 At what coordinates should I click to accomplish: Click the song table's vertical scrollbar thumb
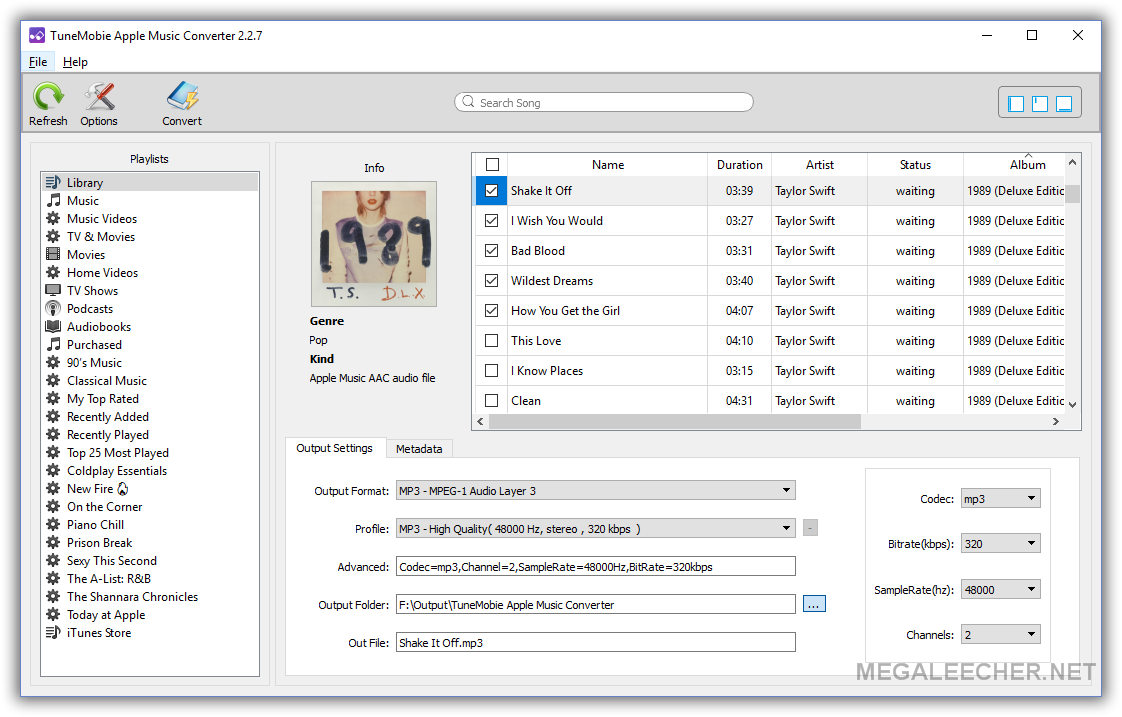click(x=1072, y=193)
